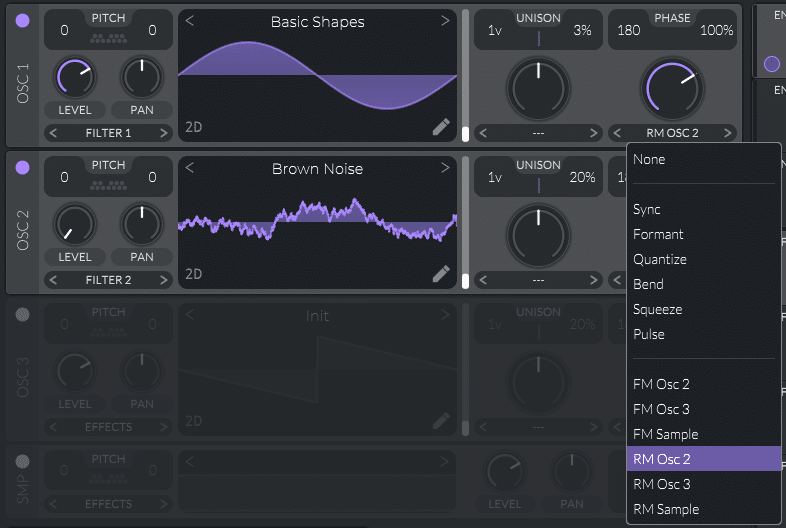
Task: Choose Sync in distortion menu
Action: (703, 209)
